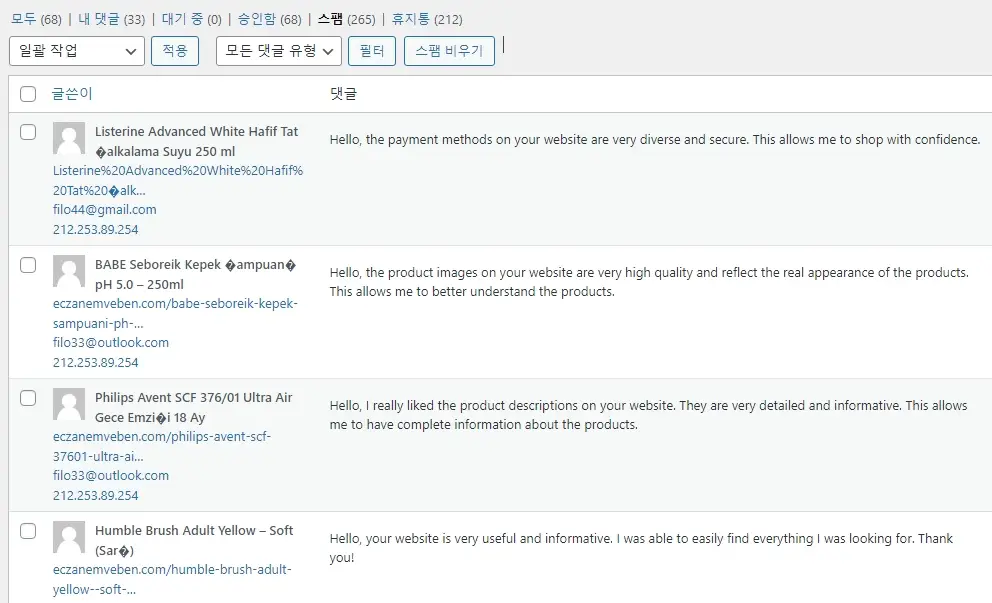992x603 pixels.
Task: Click IP 212.253.89.254 in BABE Seboreik row
Action: (96, 363)
